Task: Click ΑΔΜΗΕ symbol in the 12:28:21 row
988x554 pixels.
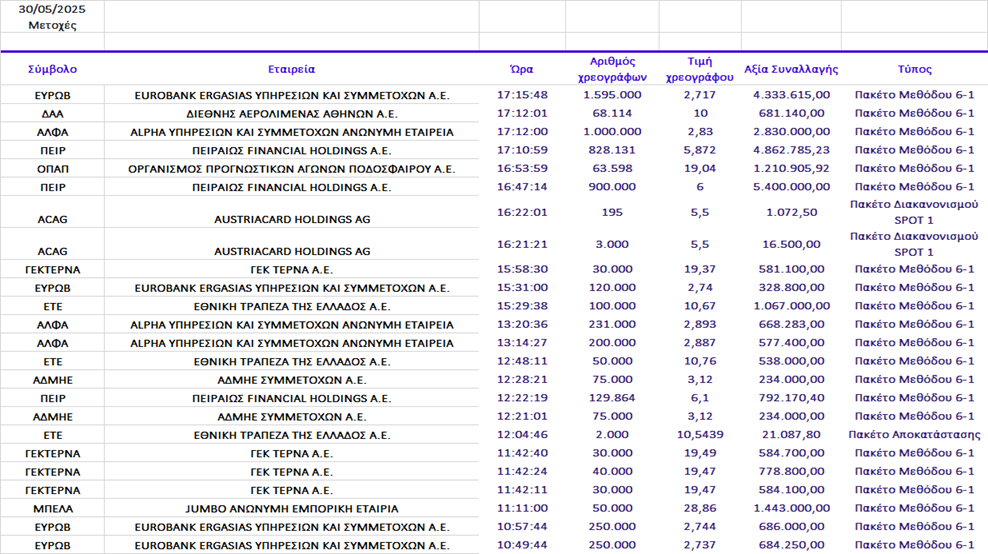Action: 52,380
